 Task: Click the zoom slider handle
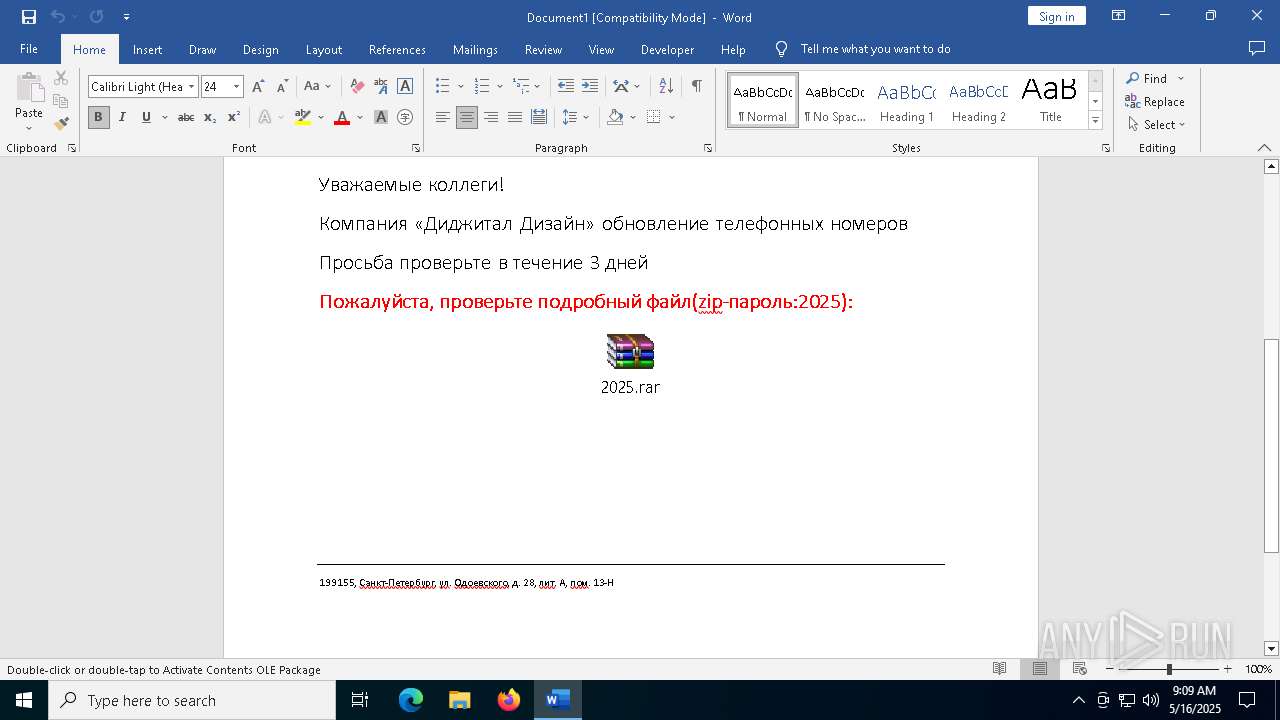tap(1169, 669)
